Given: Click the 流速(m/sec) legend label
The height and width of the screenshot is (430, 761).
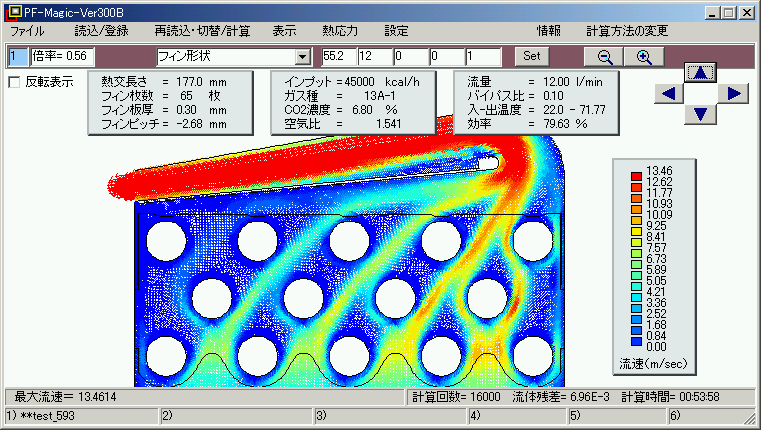Looking at the screenshot, I should (653, 364).
